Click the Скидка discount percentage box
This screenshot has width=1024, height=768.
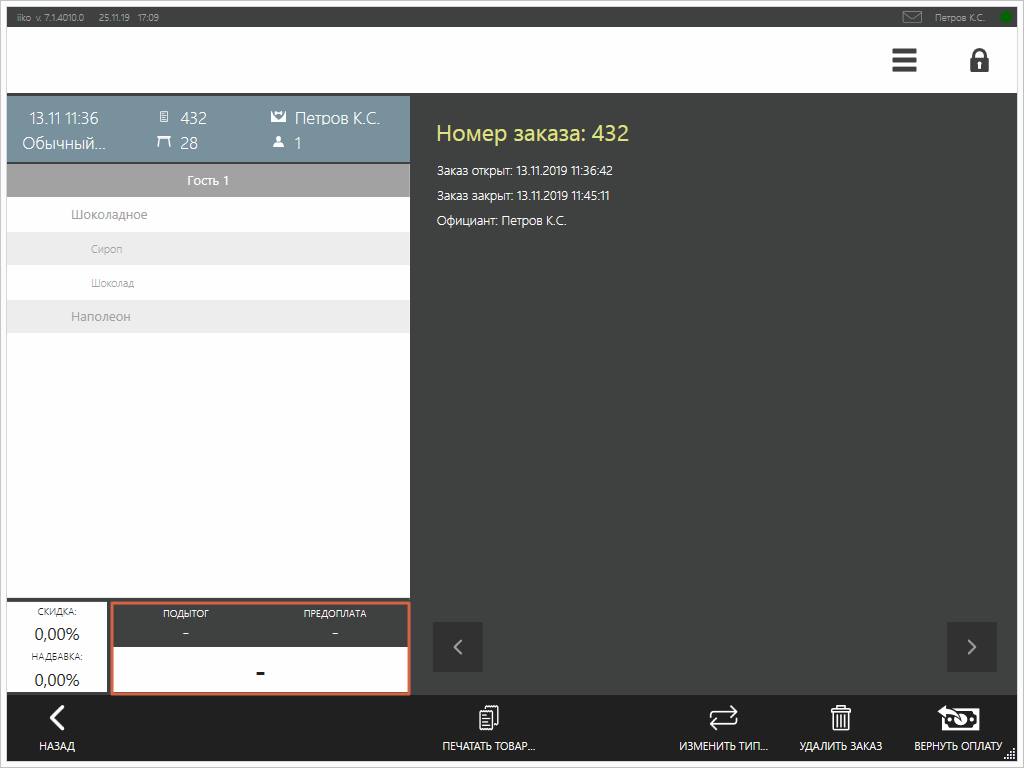point(57,625)
